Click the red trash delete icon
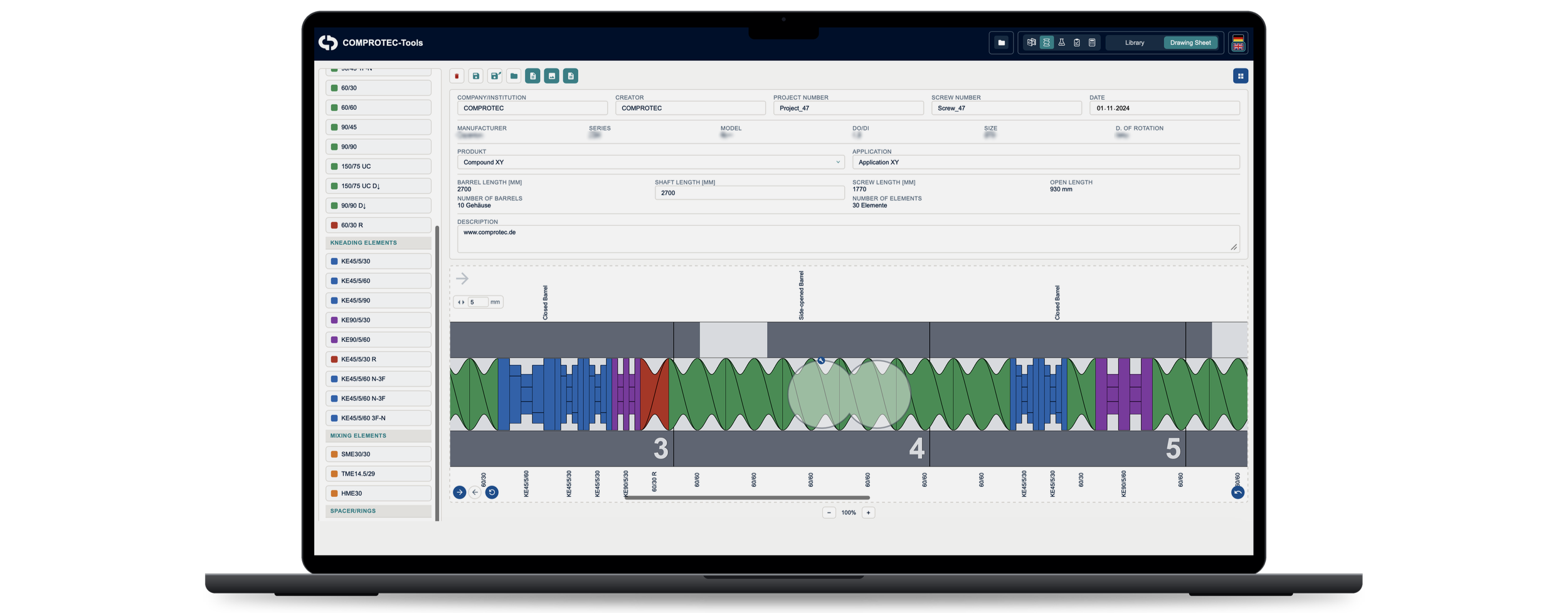The width and height of the screenshot is (1568, 613). tap(457, 76)
